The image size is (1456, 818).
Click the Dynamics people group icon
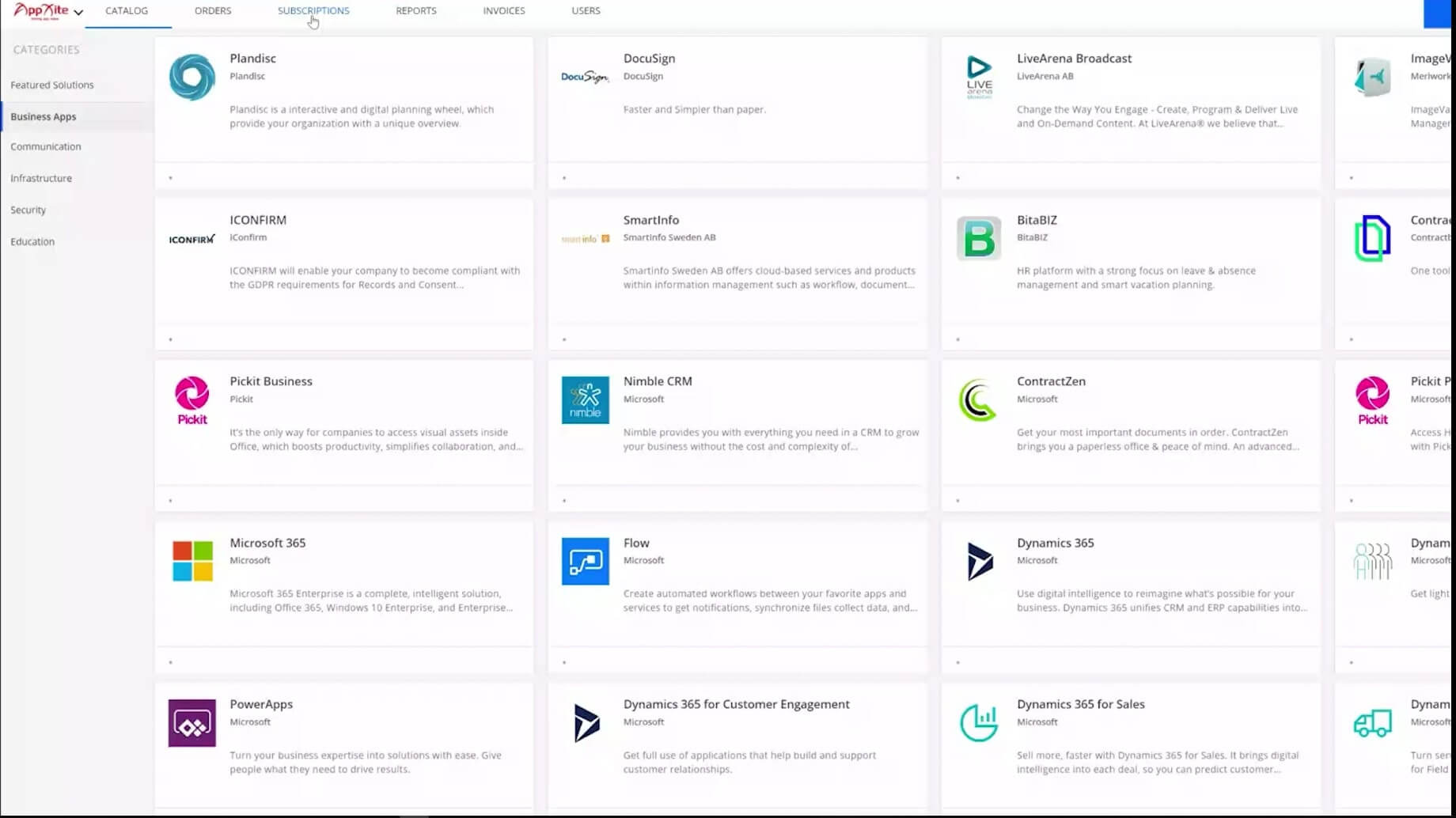(x=1372, y=561)
